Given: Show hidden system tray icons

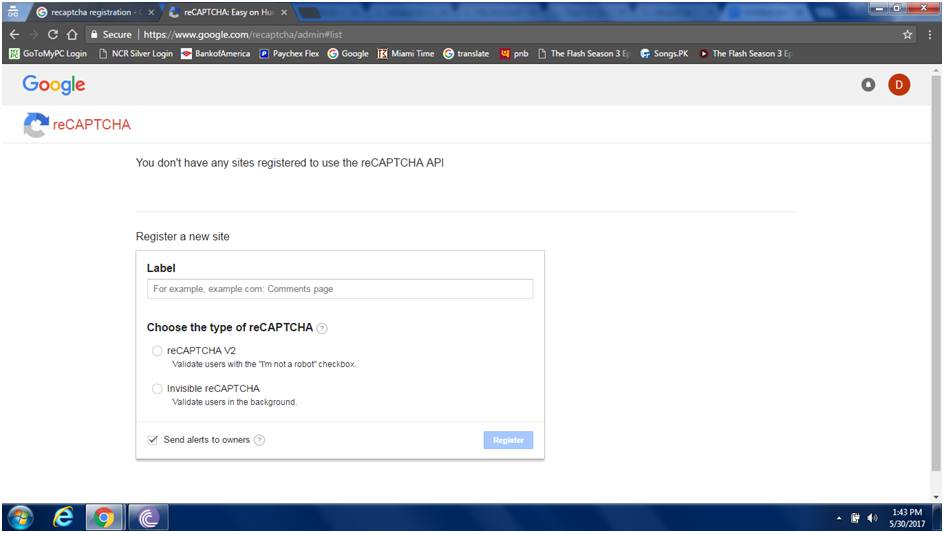Looking at the screenshot, I should tap(839, 518).
